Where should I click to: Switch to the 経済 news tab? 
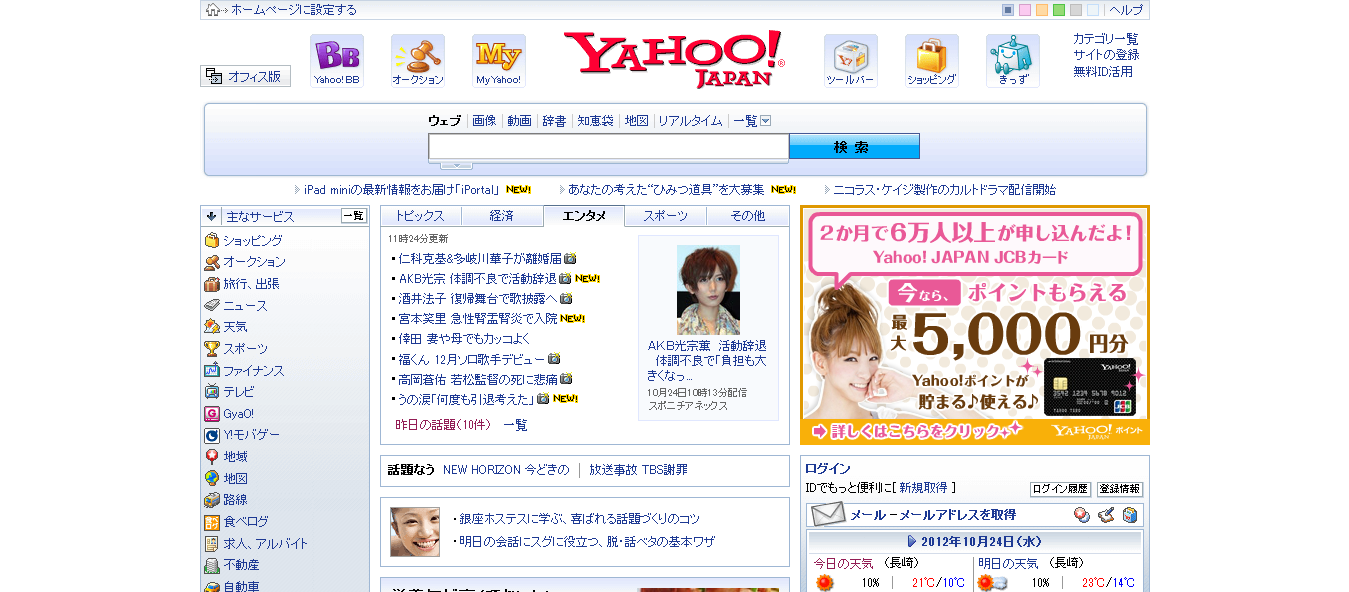[502, 216]
